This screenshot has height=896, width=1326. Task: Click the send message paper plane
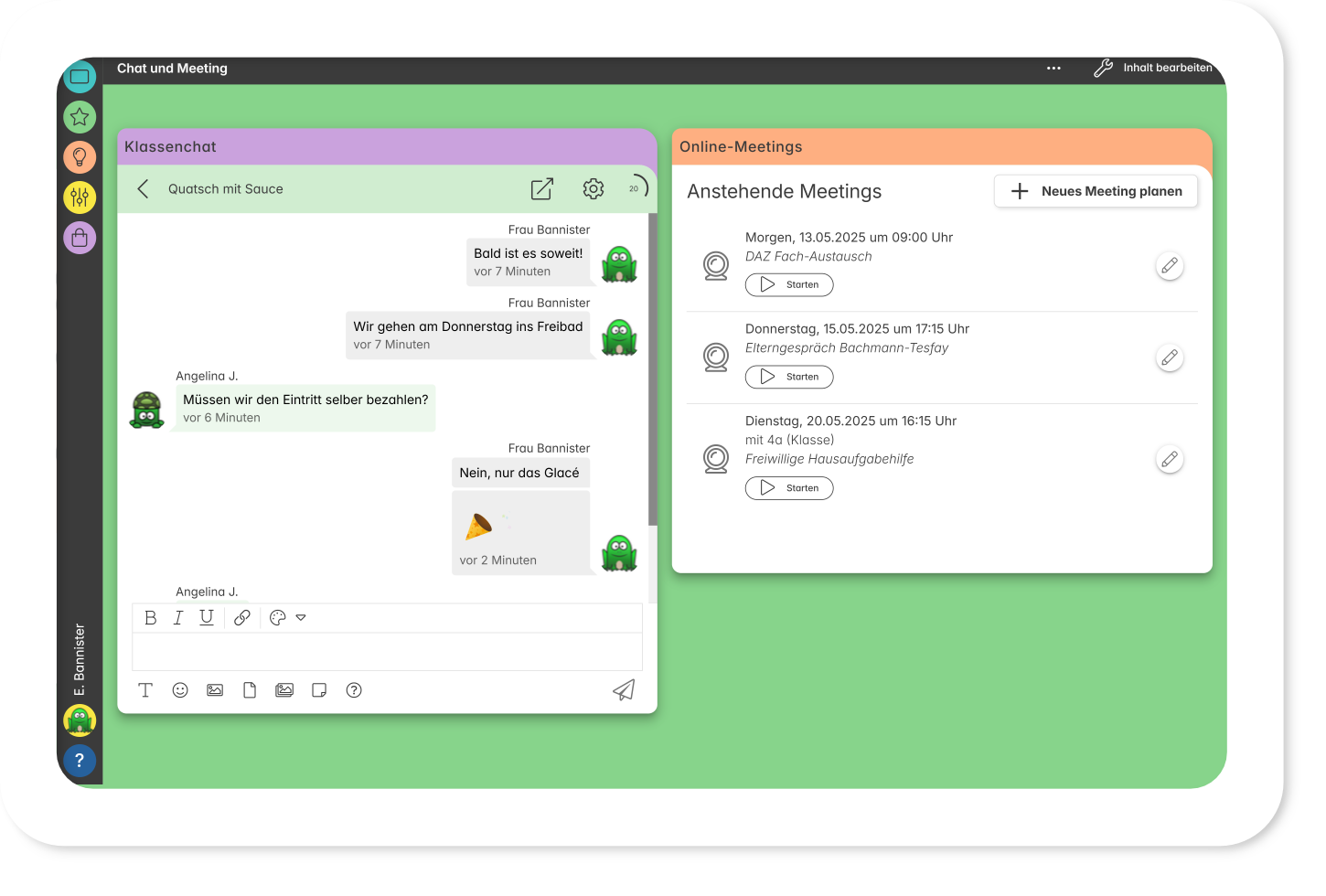624,690
